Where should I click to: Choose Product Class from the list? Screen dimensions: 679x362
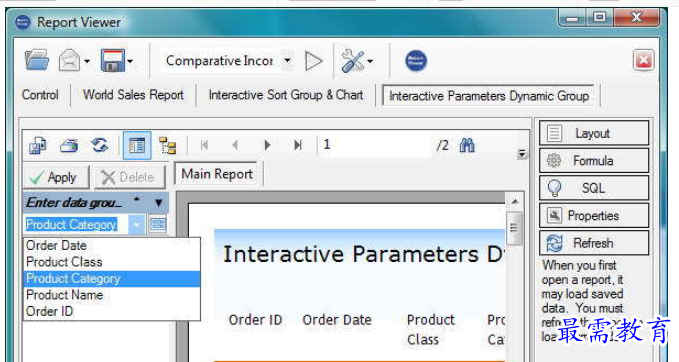112,262
